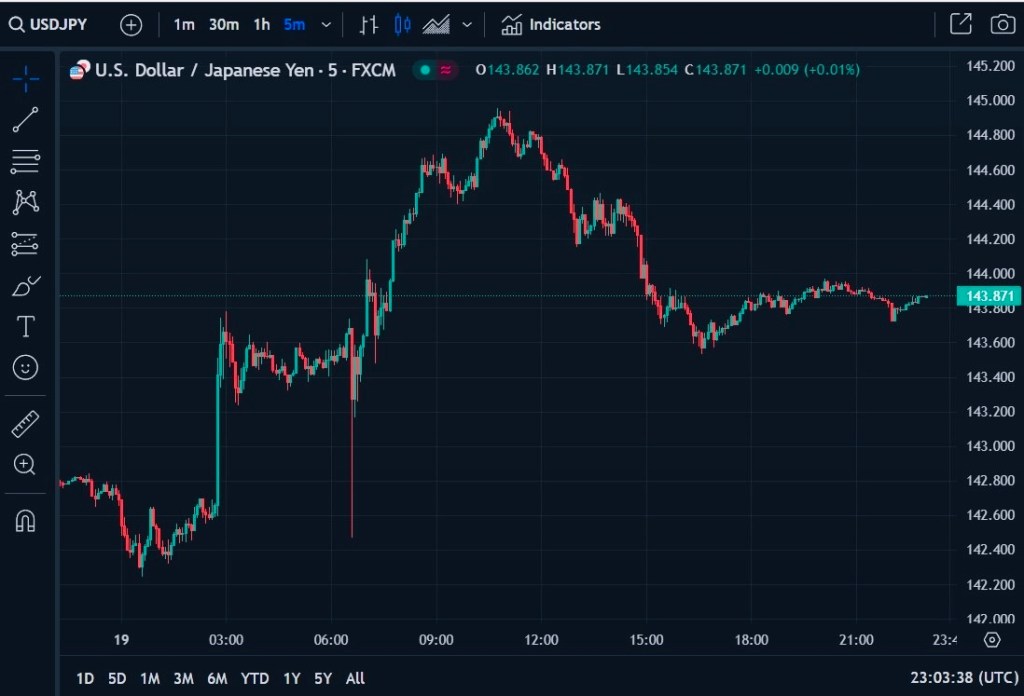Viewport: 1024px width, 696px height.
Task: Select candlestick chart style
Action: [x=403, y=24]
